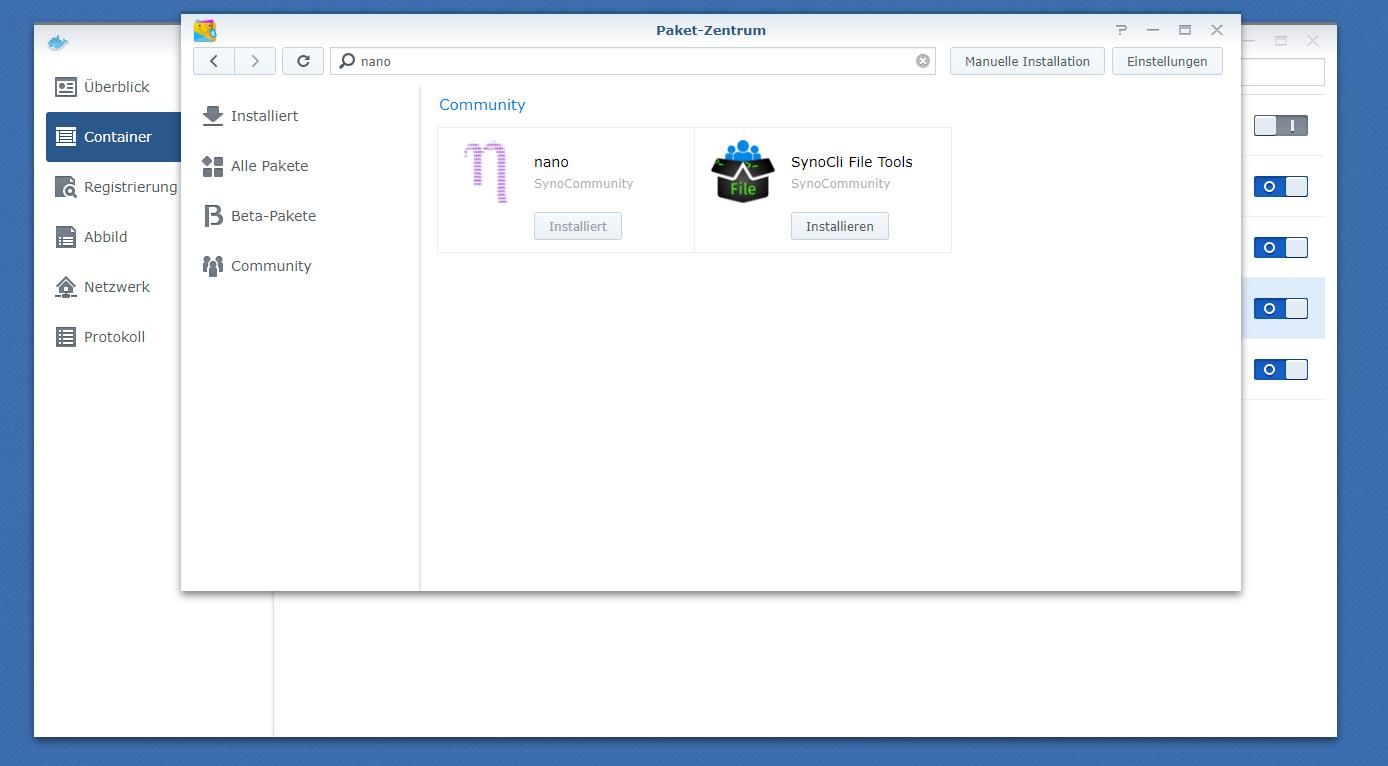Open Einstellungen of Paket-Zentrum
The image size is (1388, 766).
[1167, 61]
